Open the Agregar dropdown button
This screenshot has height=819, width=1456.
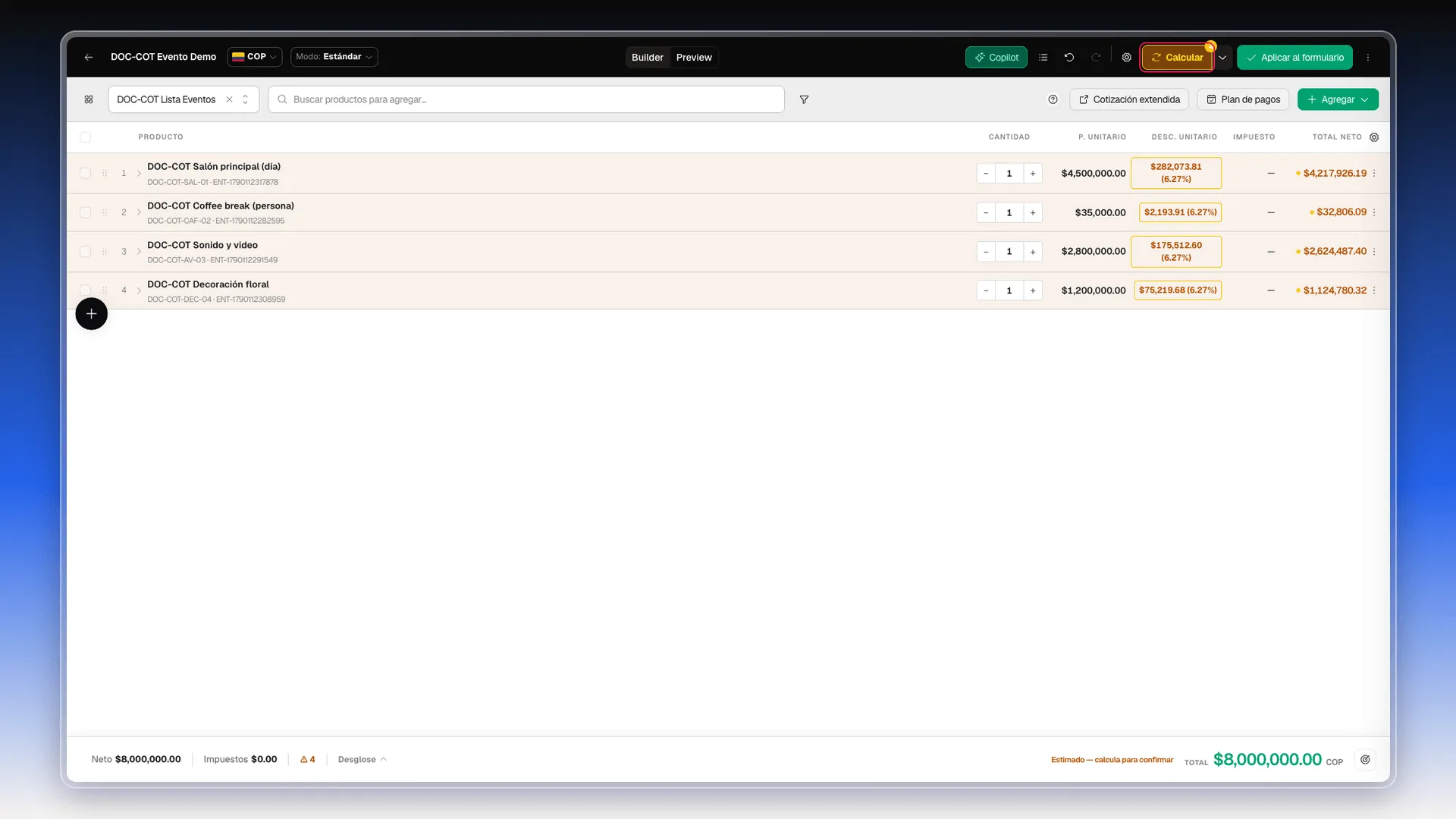[1338, 99]
